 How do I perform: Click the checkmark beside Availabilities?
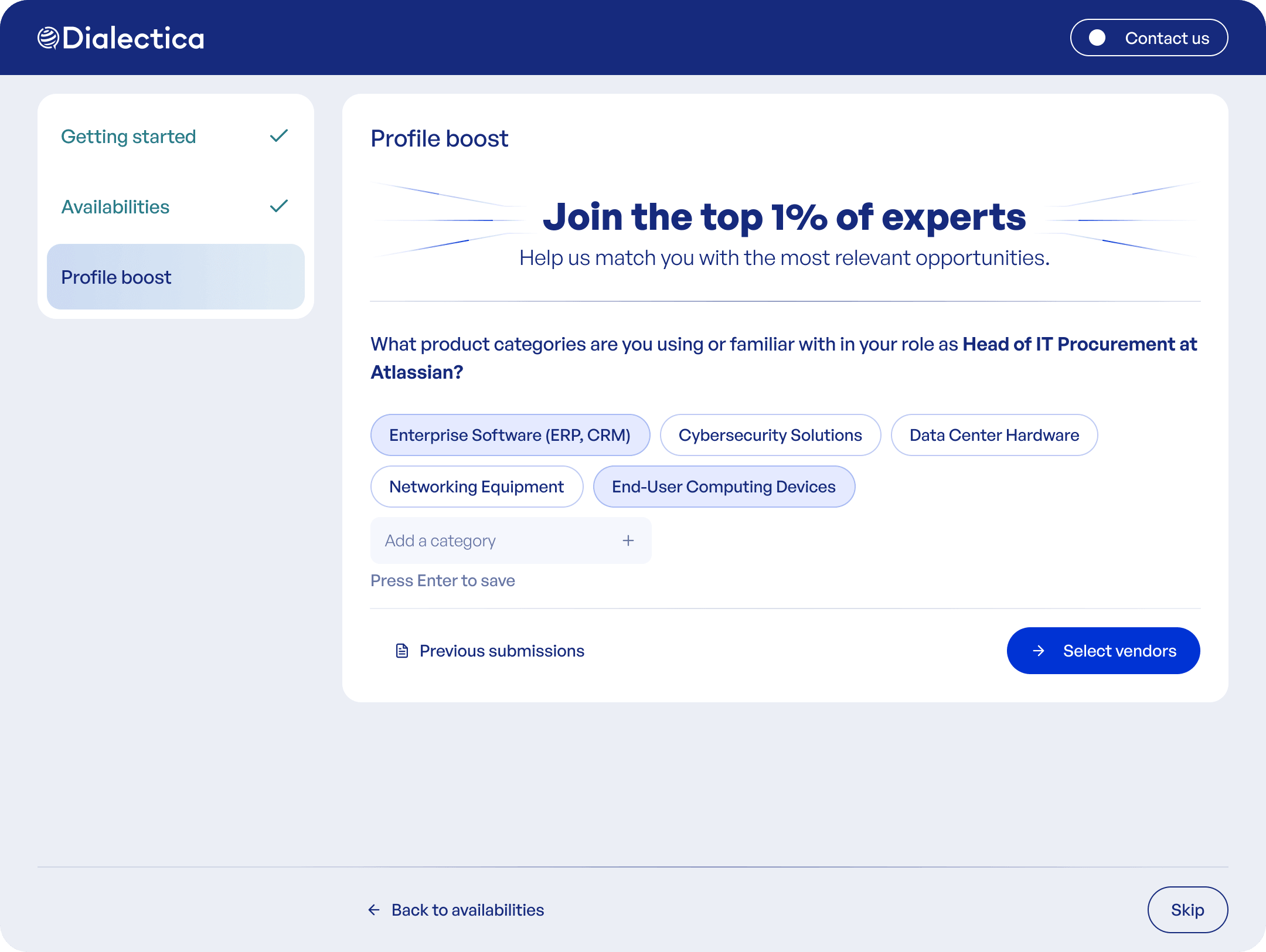tap(279, 206)
